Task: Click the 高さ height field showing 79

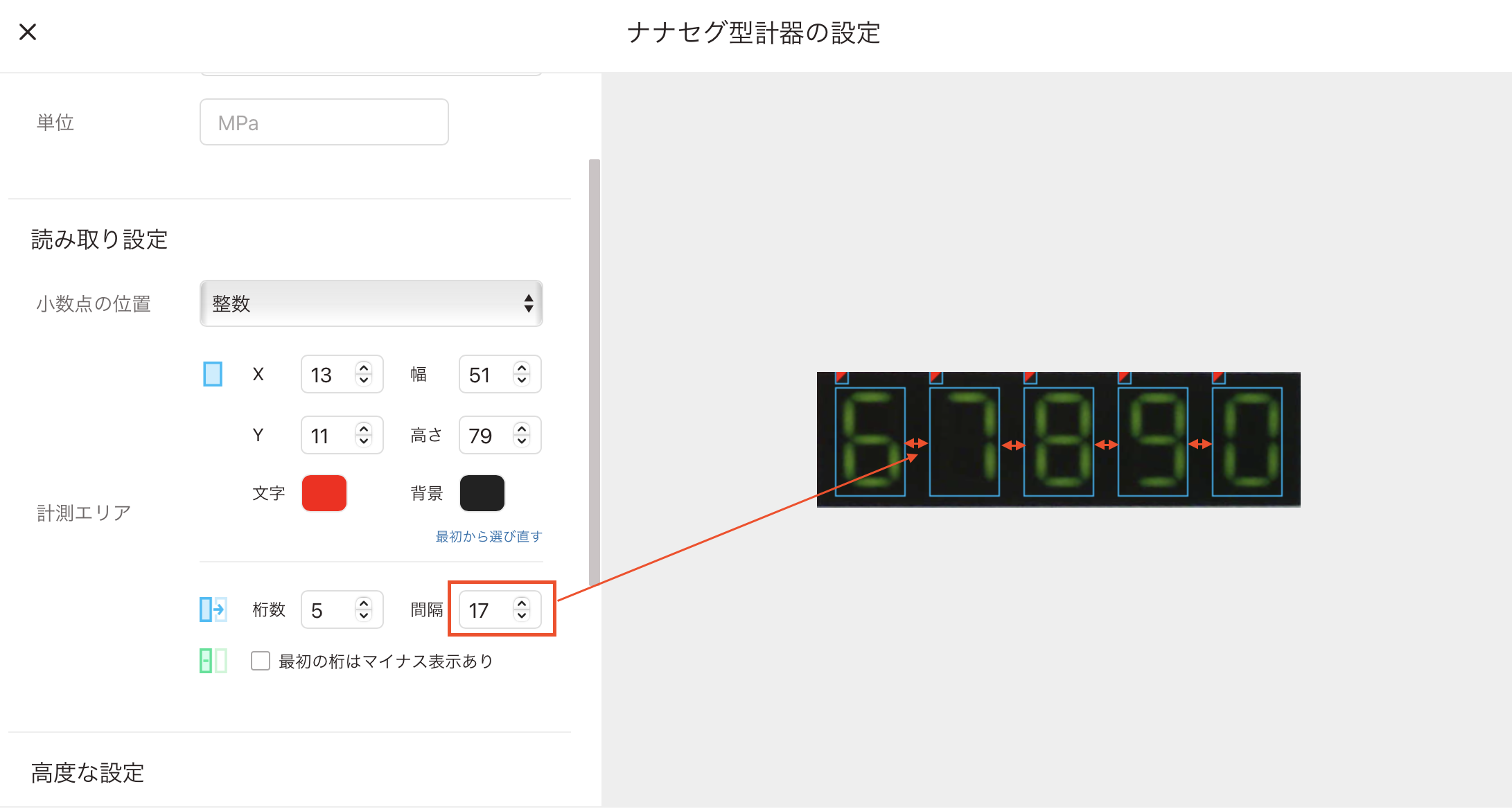Action: pos(500,435)
